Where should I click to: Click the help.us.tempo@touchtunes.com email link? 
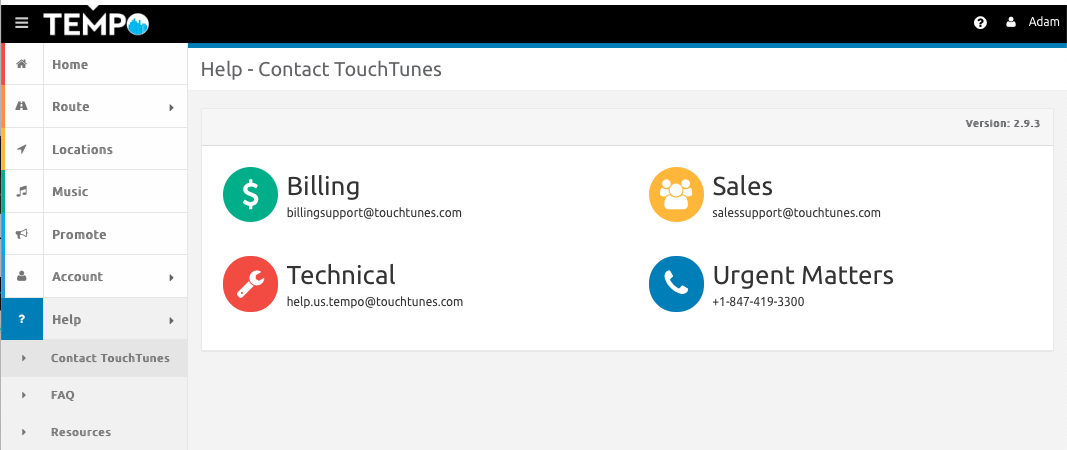[x=375, y=302]
